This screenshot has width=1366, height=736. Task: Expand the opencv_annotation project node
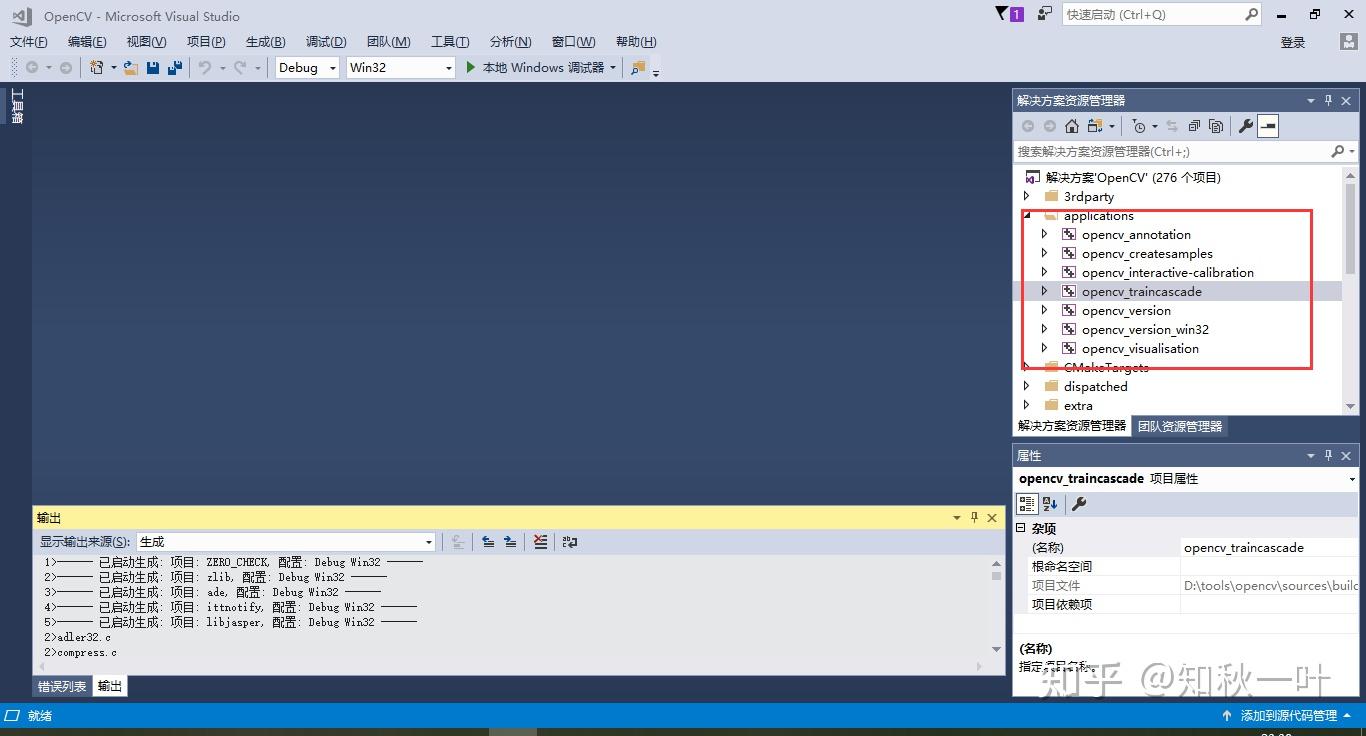[x=1045, y=234]
